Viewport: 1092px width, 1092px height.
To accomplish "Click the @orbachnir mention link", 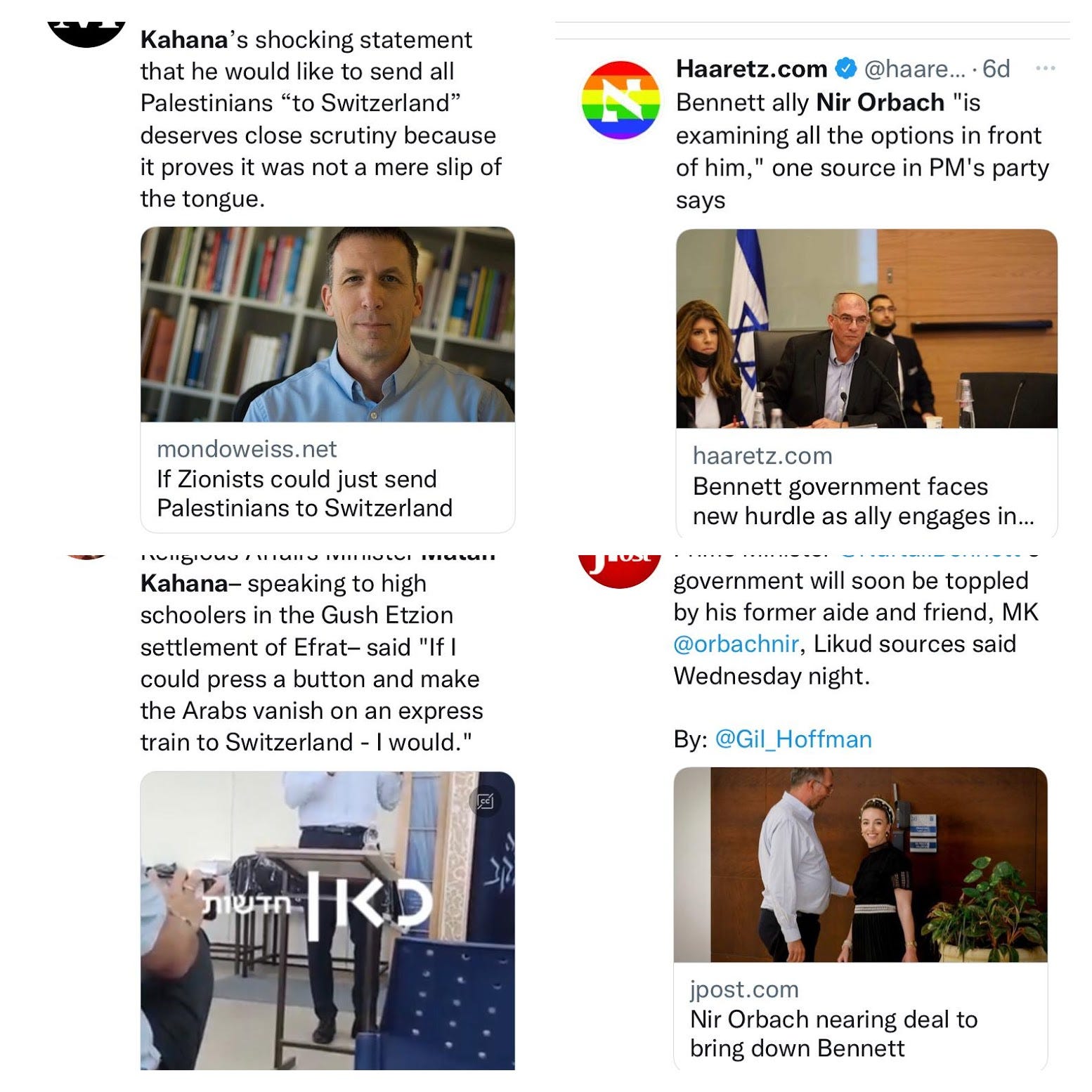I will 736,644.
